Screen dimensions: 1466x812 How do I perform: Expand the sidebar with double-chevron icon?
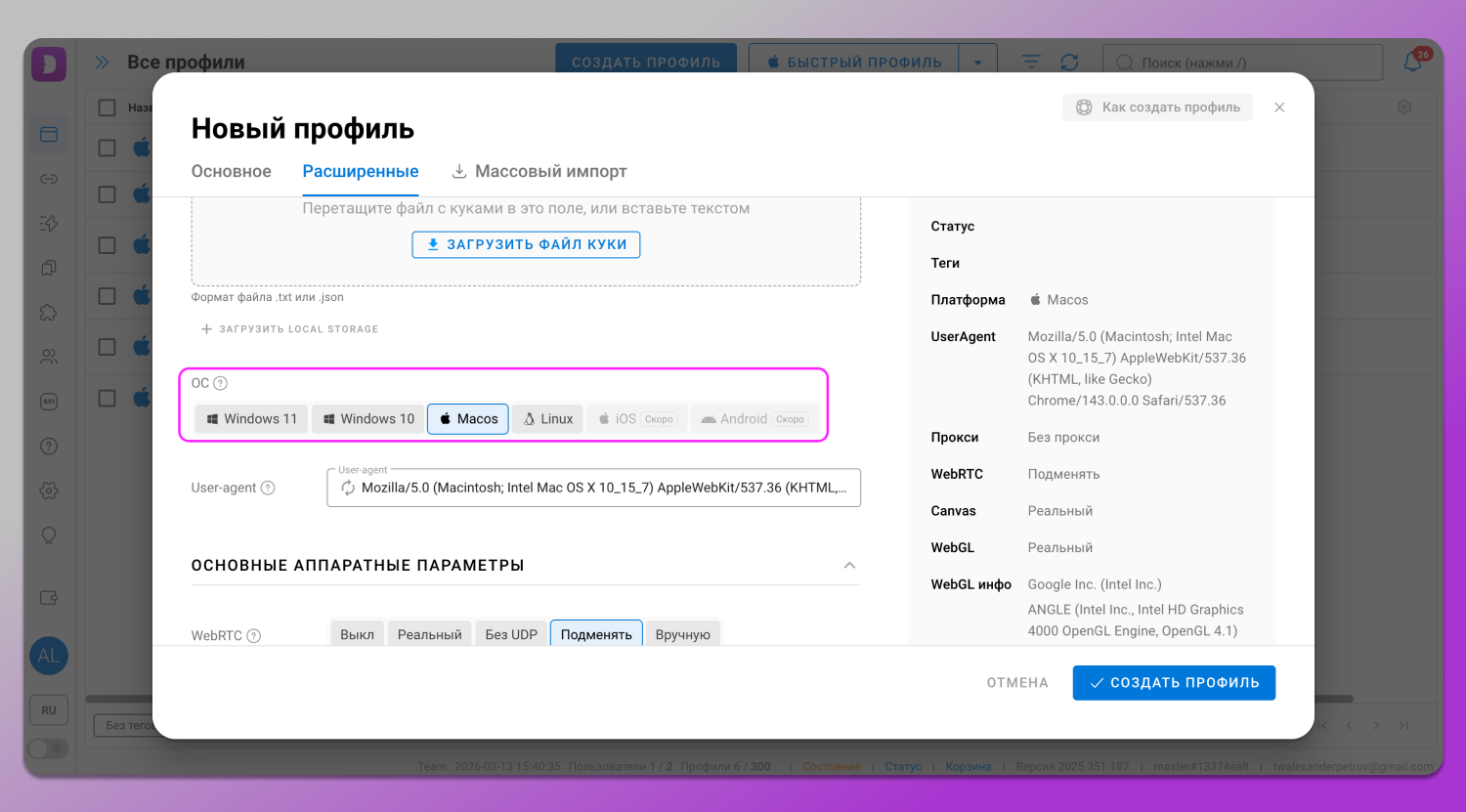coord(102,63)
